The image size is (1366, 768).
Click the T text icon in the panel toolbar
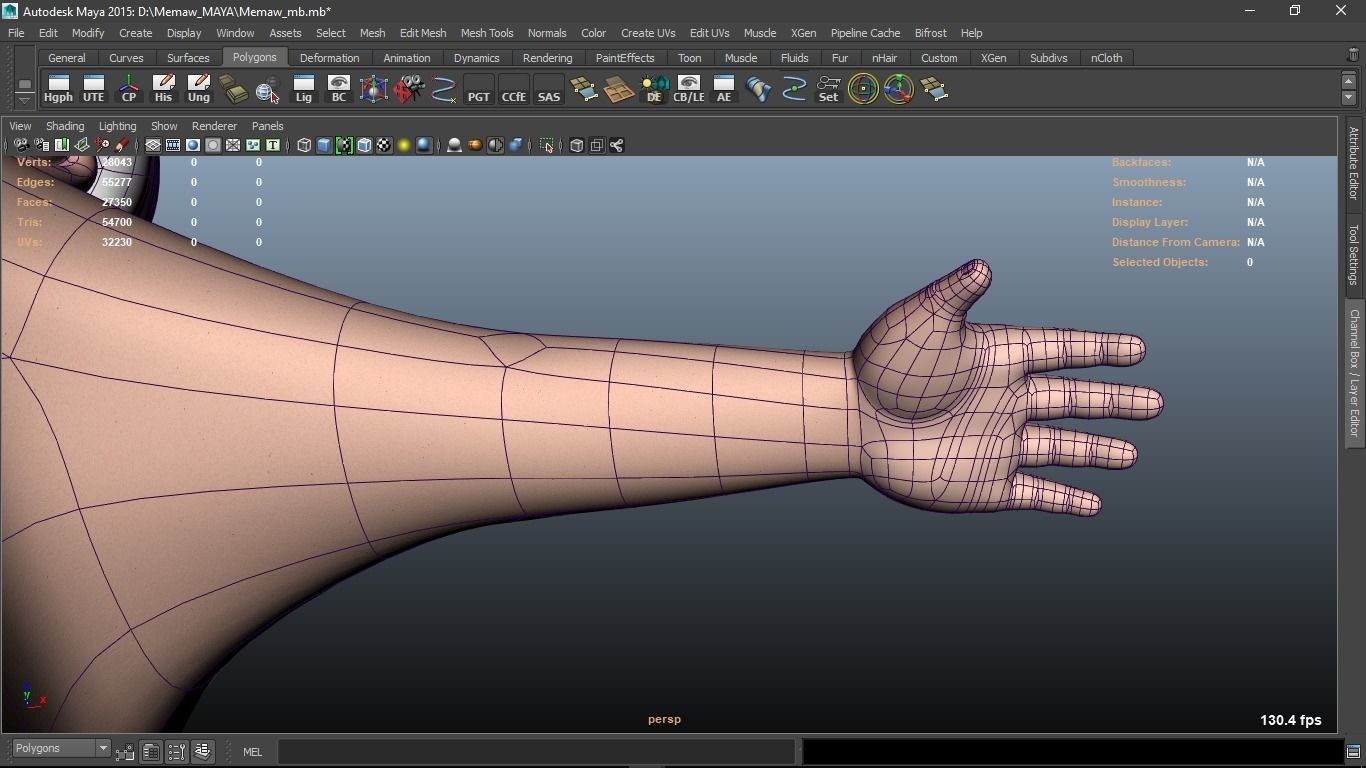pyautogui.click(x=272, y=145)
